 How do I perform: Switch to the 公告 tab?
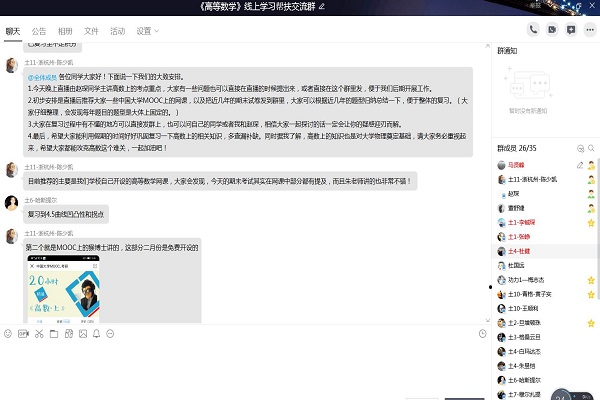pos(39,31)
